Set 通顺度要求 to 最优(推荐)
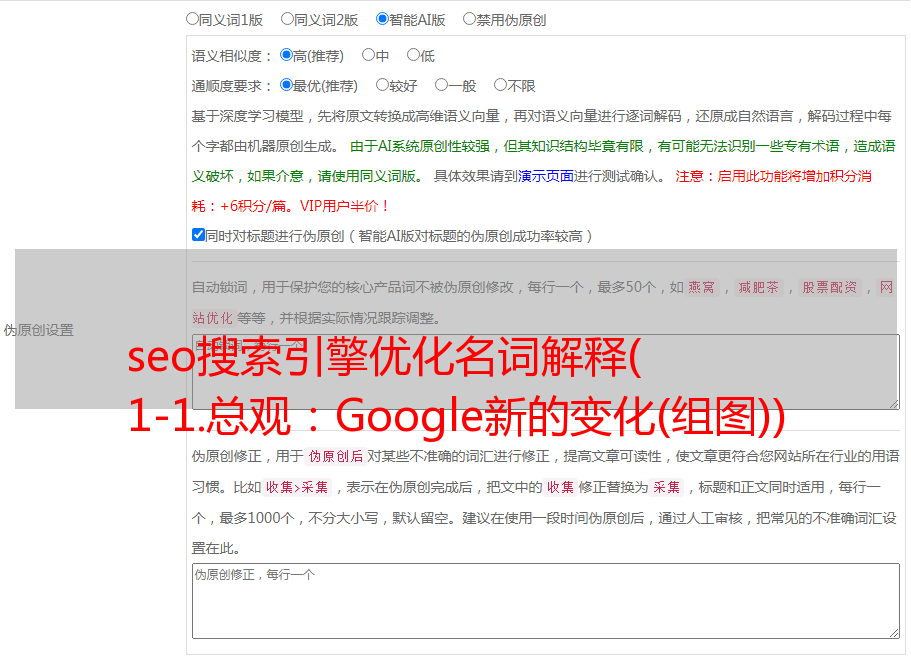The width and height of the screenshot is (911, 658). pos(286,85)
